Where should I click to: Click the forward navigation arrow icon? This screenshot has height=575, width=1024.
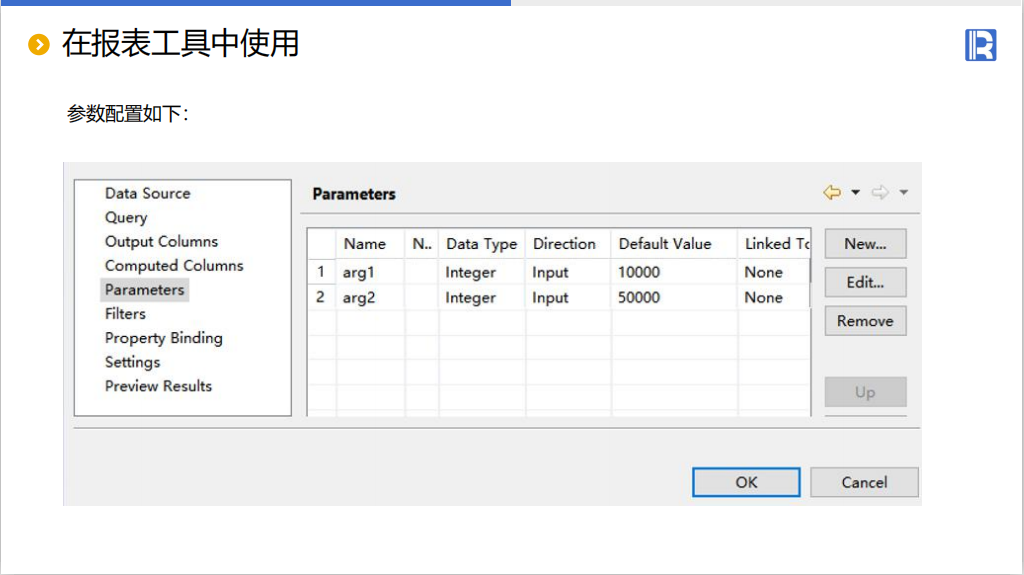point(880,193)
